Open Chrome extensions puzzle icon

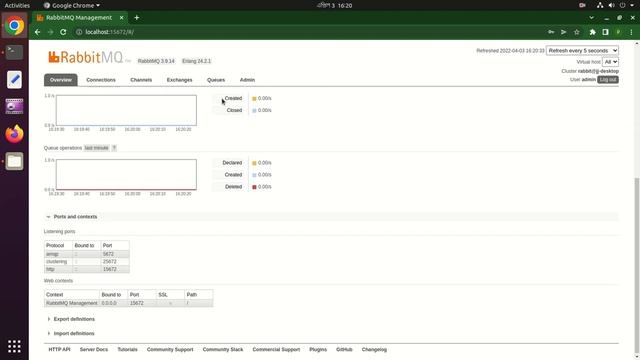coord(592,32)
